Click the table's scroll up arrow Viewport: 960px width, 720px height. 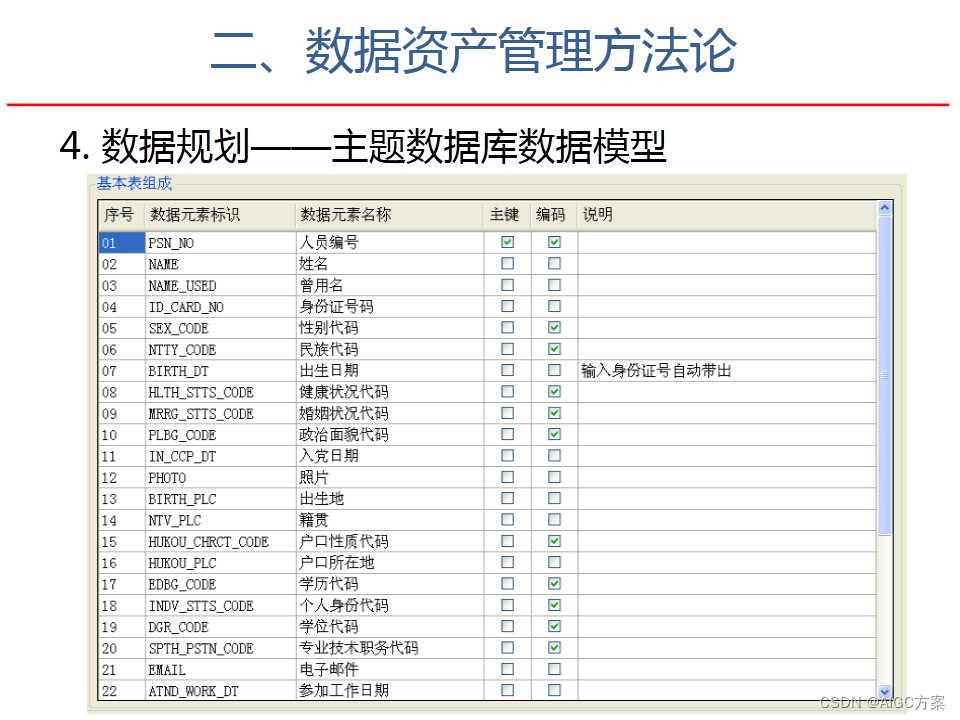click(x=884, y=208)
